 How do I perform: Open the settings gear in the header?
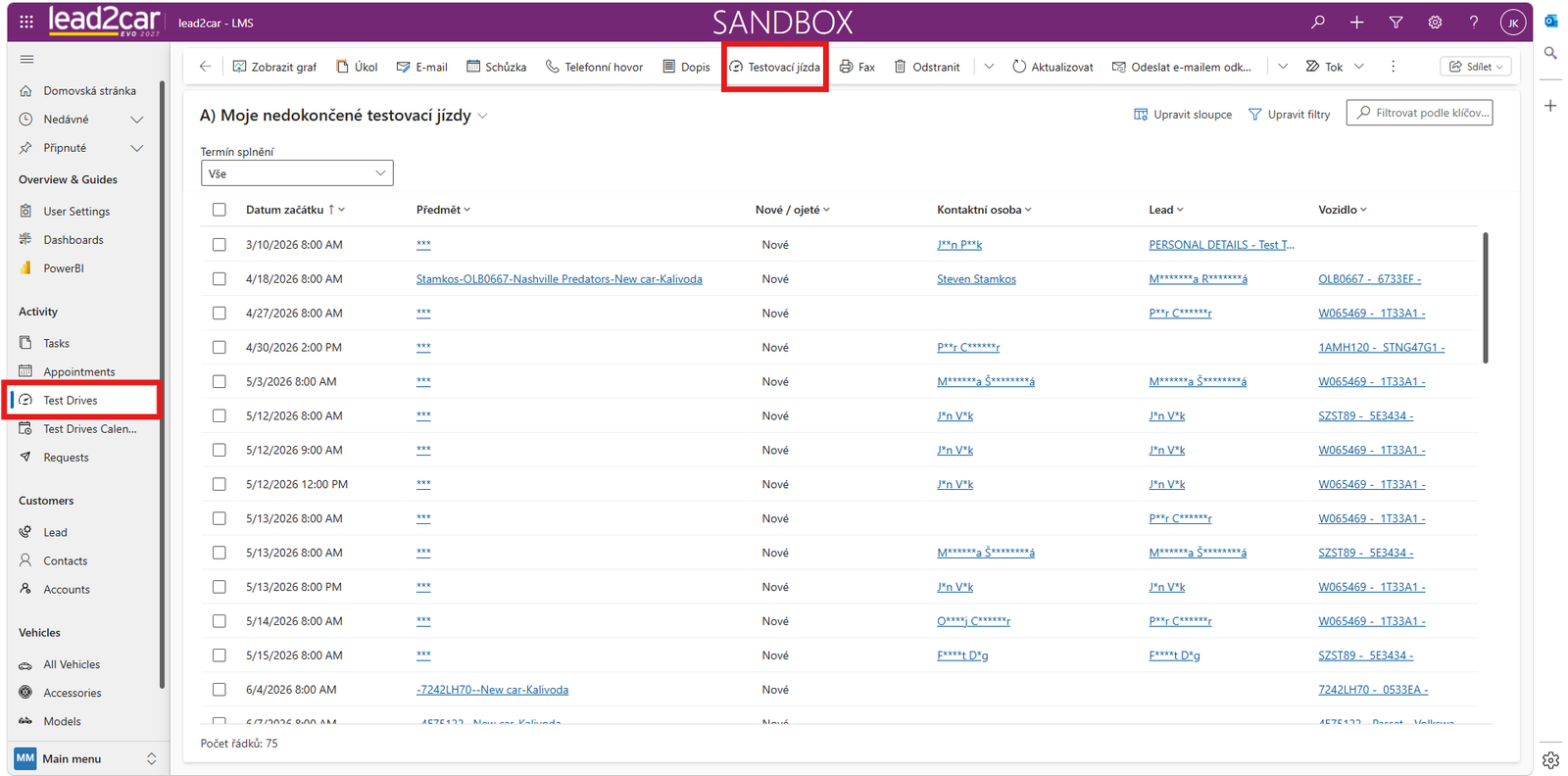click(x=1435, y=23)
